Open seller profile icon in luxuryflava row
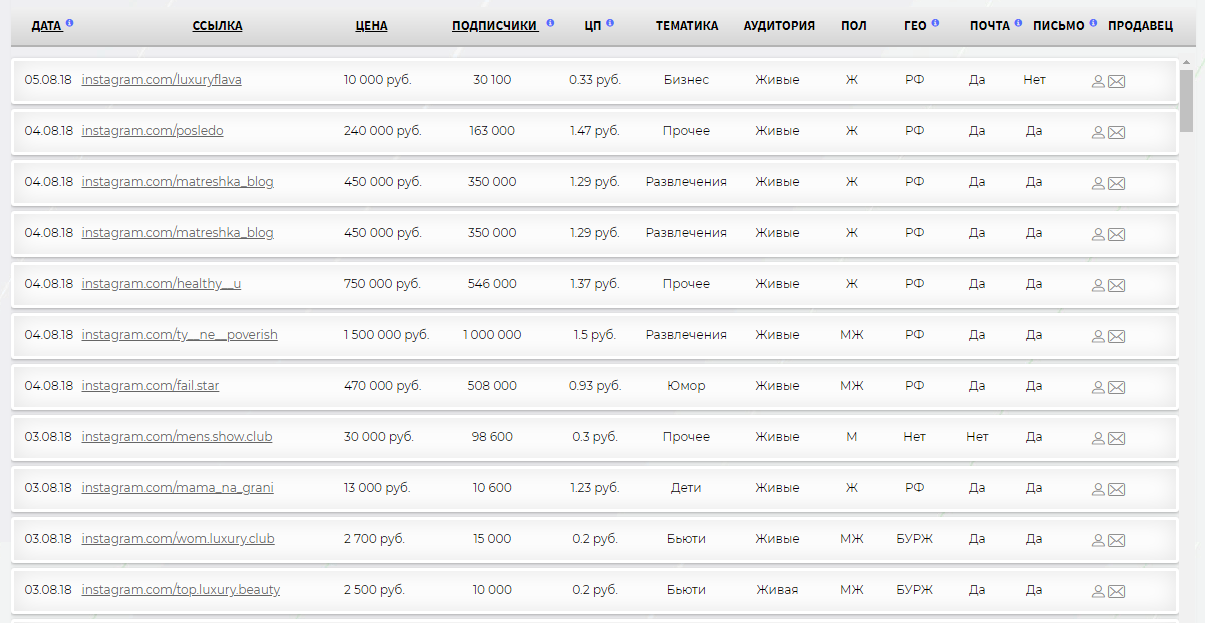The height and width of the screenshot is (623, 1205). coord(1098,81)
